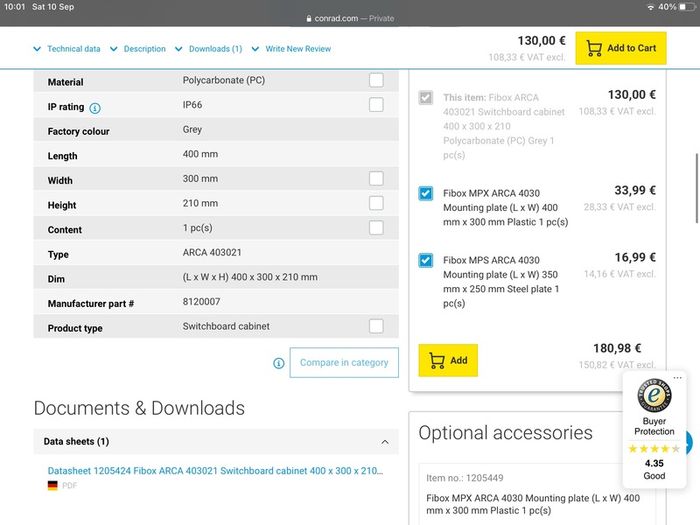The height and width of the screenshot is (525, 700).
Task: Click the page scrollbar on the right edge
Action: point(696,188)
